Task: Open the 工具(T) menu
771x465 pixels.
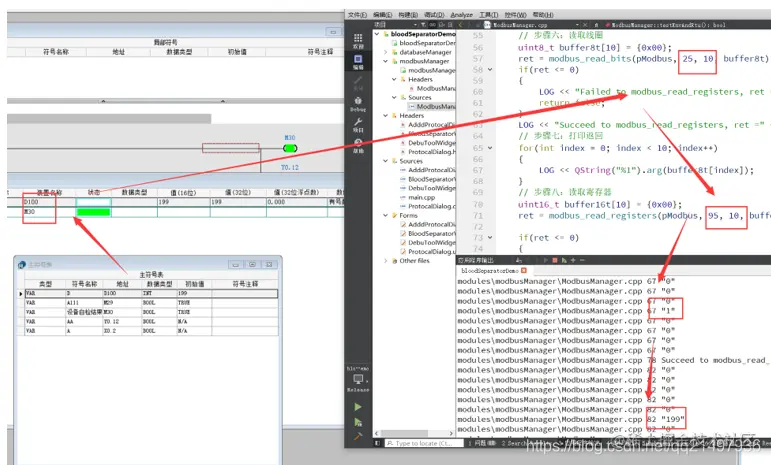Action: 488,15
